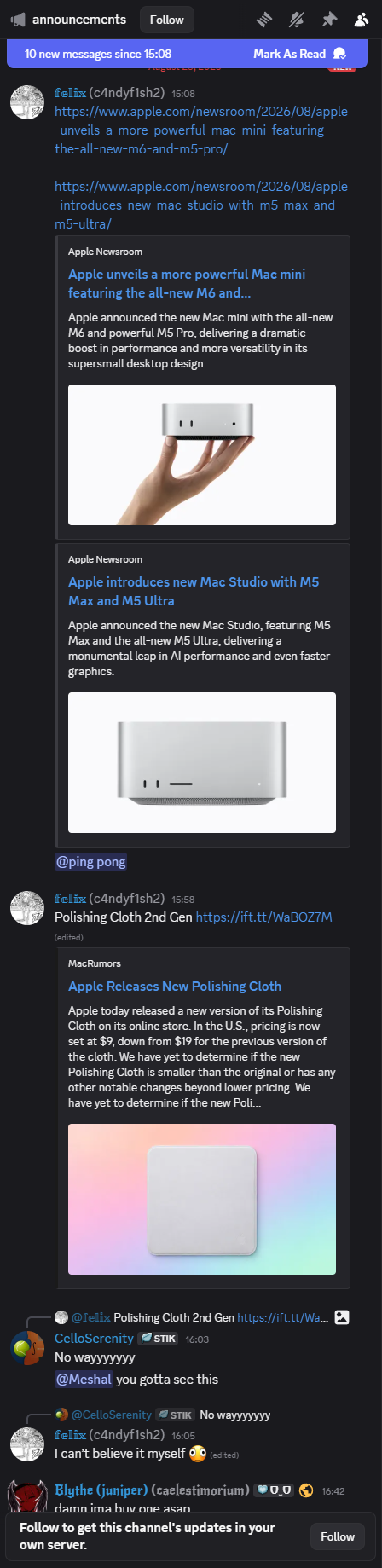Click the image attachment icon in reply preview
The height and width of the screenshot is (1568, 382).
click(x=342, y=1317)
